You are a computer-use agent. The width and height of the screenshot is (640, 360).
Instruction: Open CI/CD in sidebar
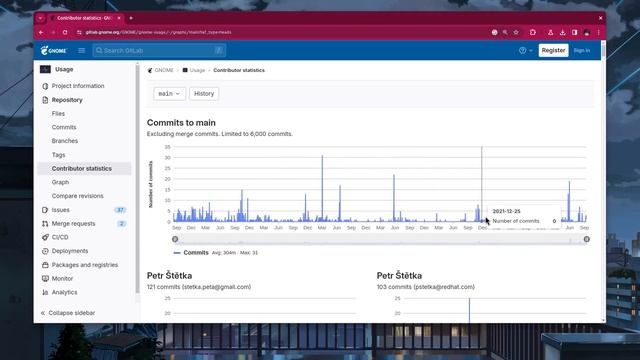pyautogui.click(x=60, y=237)
